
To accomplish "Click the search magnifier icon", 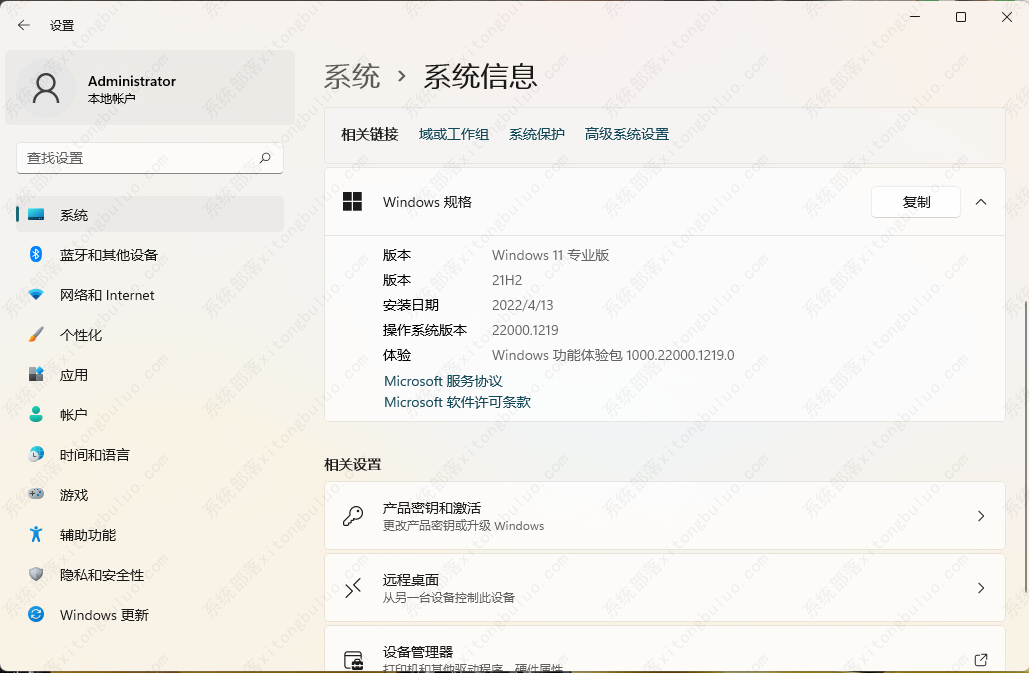I will point(265,158).
